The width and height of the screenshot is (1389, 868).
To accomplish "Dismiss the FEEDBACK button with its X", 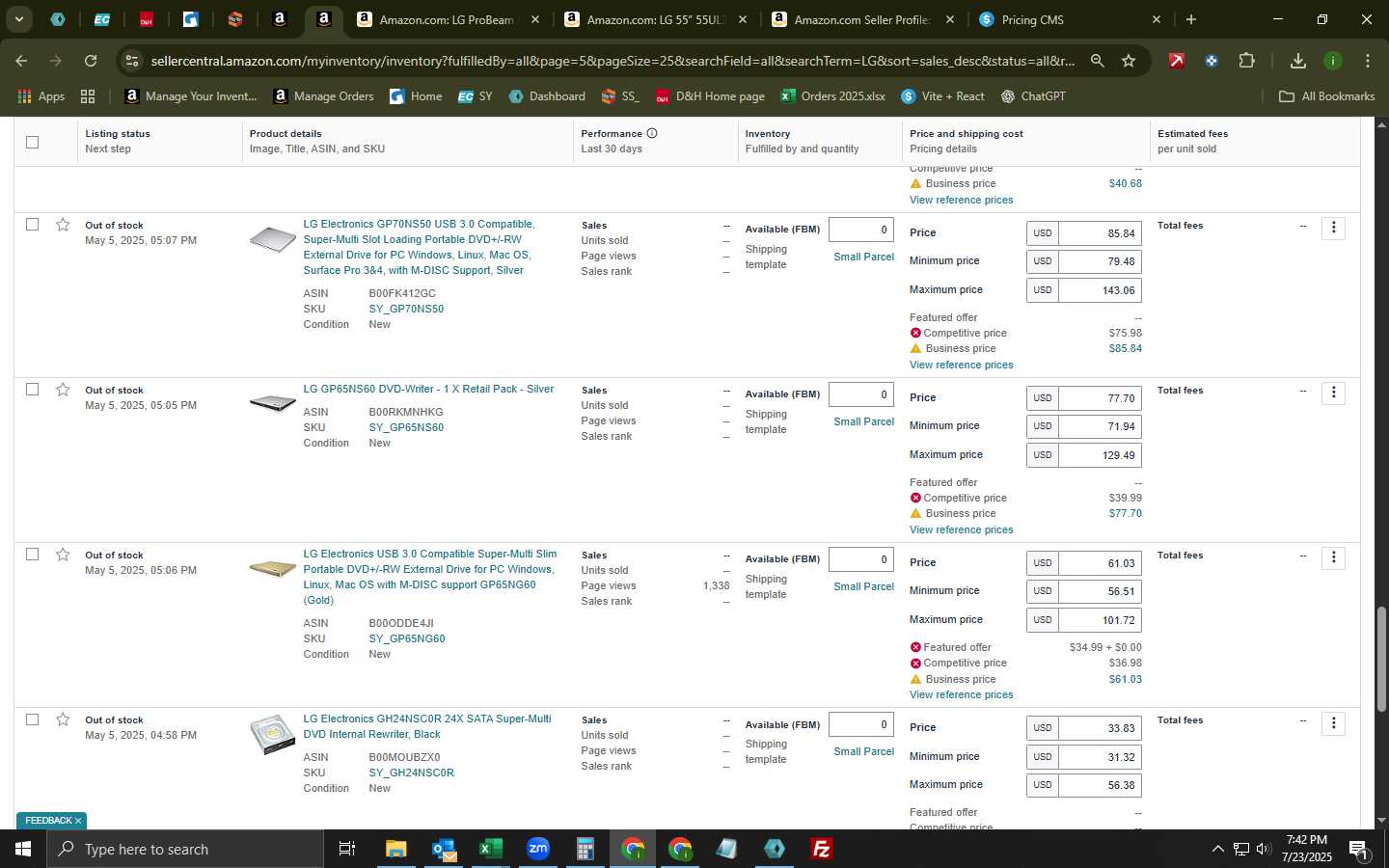I will [78, 821].
